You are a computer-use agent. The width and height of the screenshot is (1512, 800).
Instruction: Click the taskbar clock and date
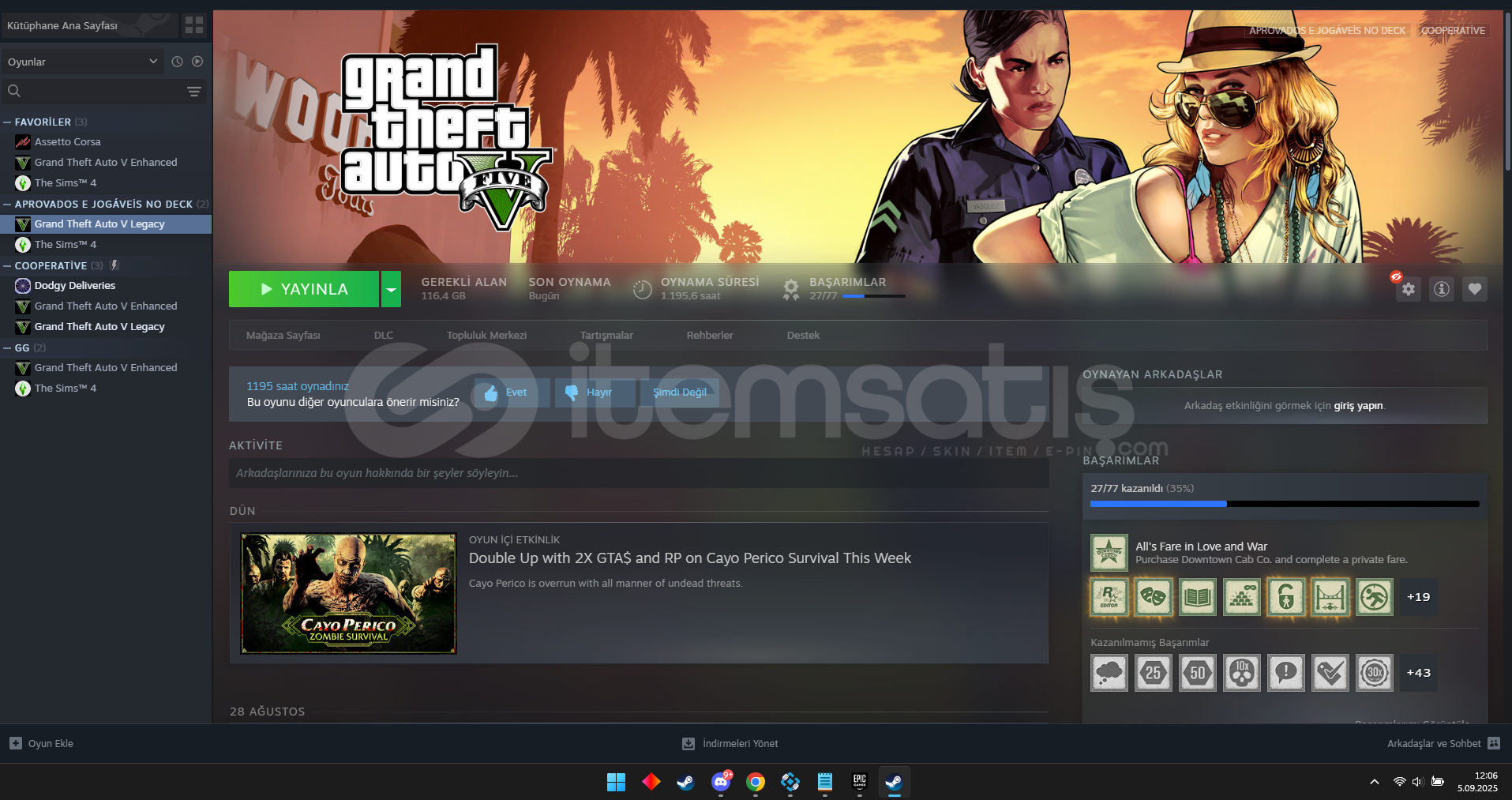point(1478,782)
